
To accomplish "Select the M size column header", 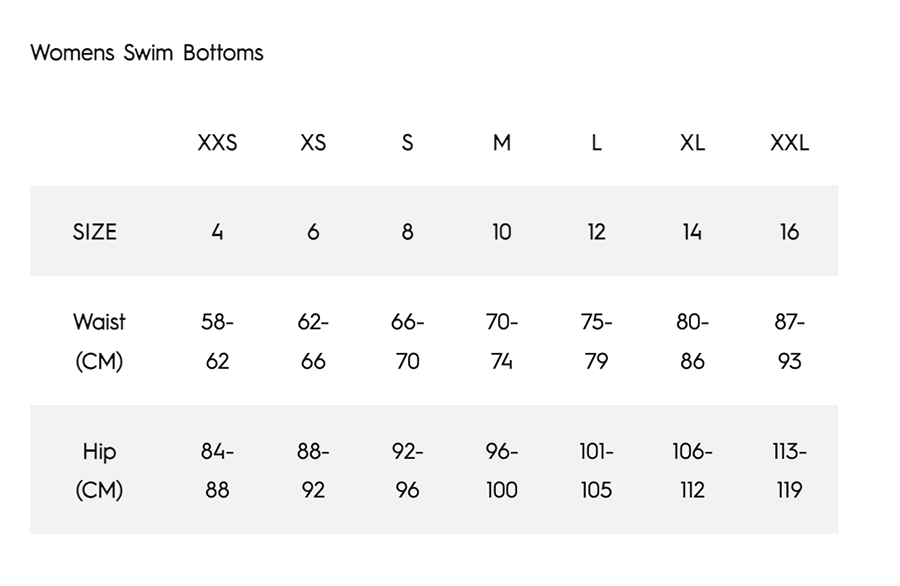I will click(502, 143).
